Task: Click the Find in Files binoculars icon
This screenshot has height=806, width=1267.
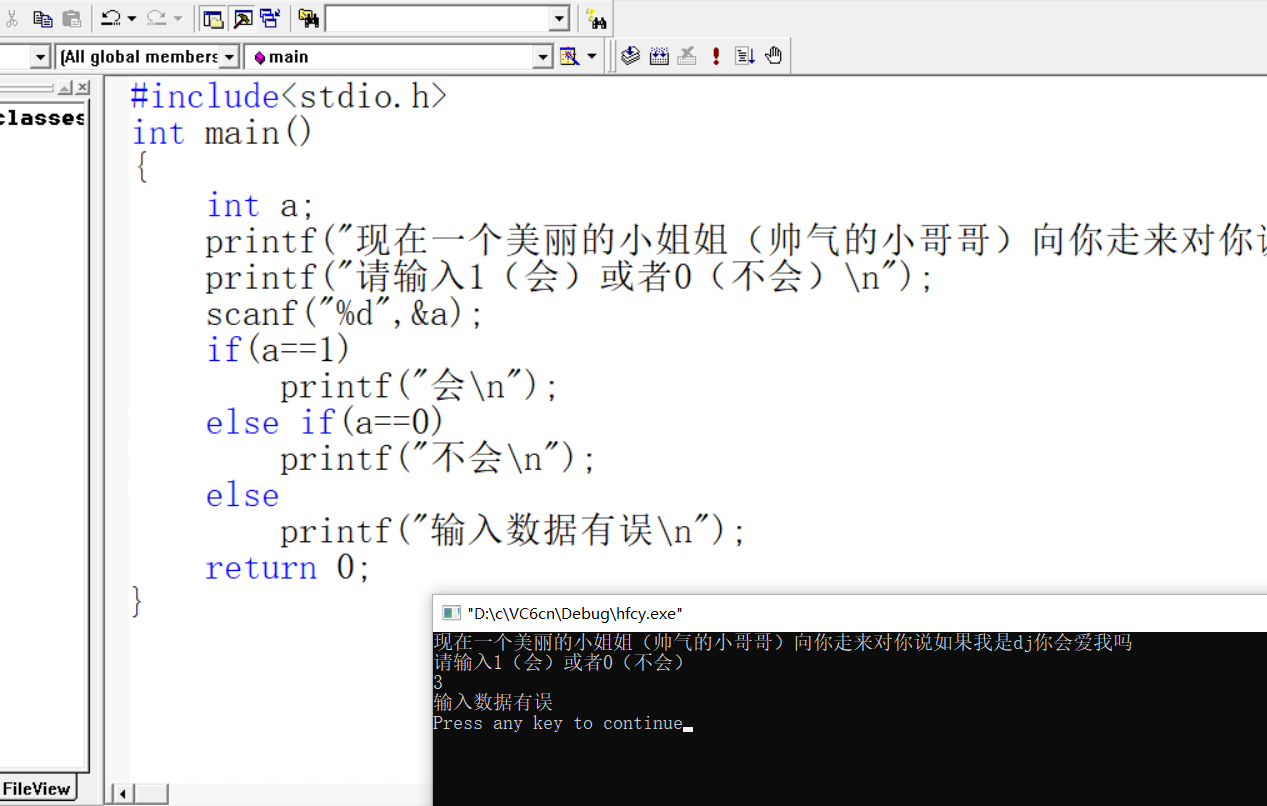Action: coord(308,18)
